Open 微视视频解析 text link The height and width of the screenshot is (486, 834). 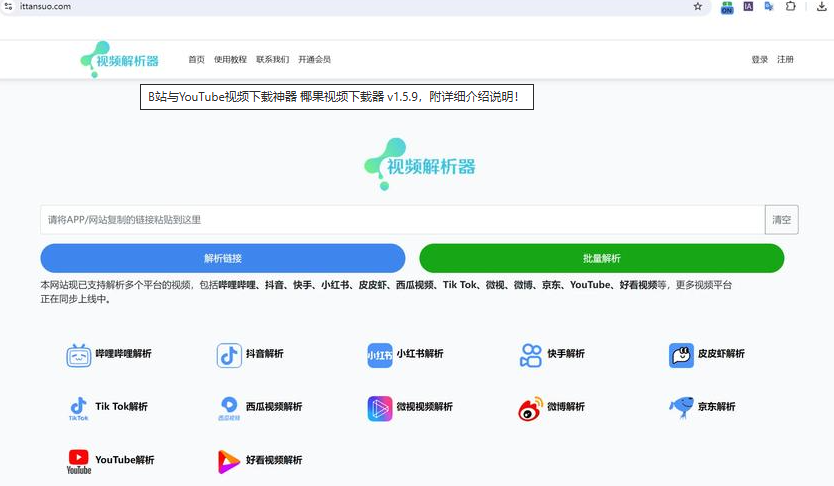(424, 407)
